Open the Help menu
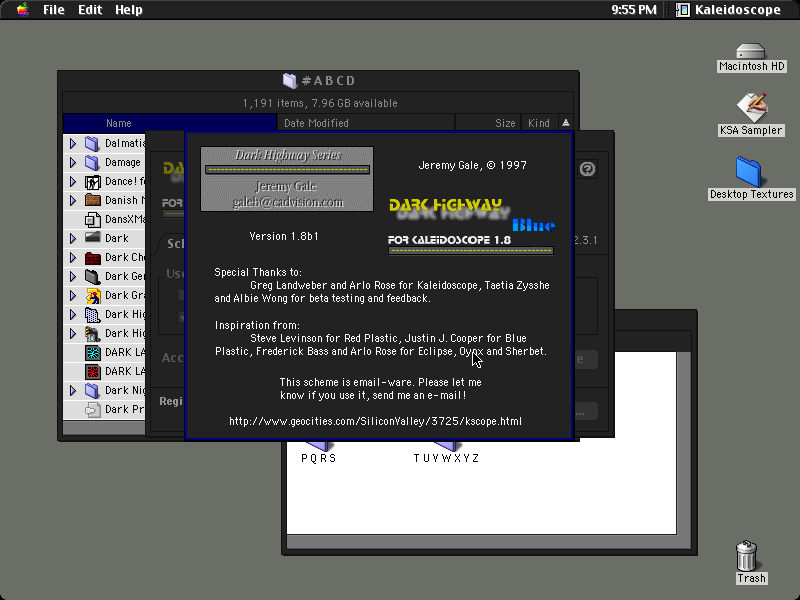 click(129, 10)
